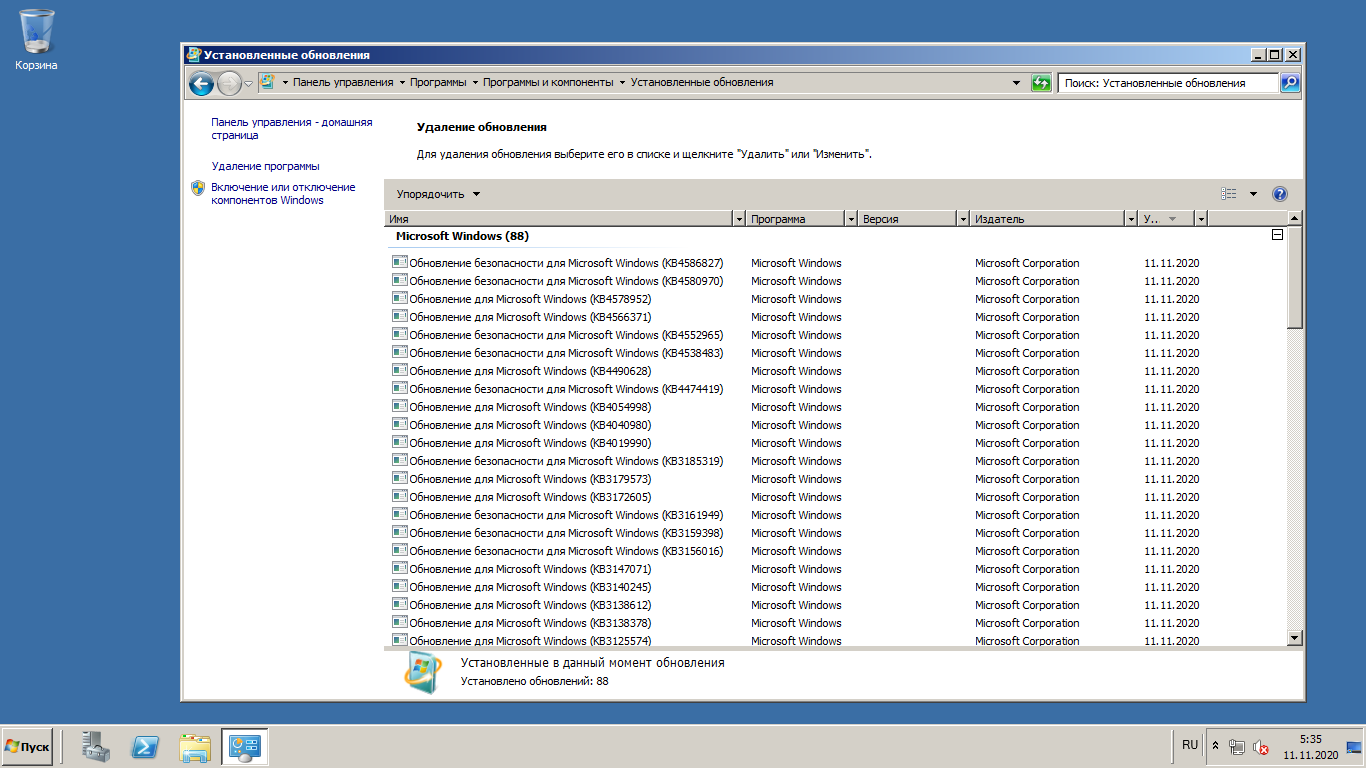
Task: Click Установленные обновления breadcrumb
Action: (702, 83)
